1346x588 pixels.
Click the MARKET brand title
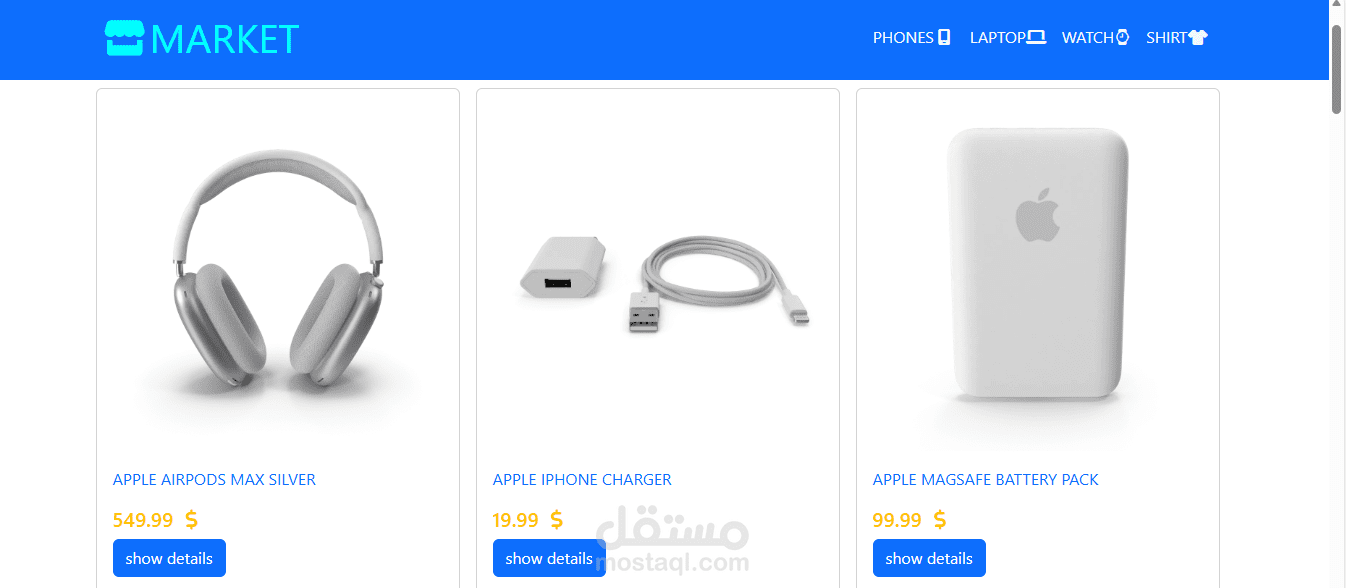click(225, 39)
